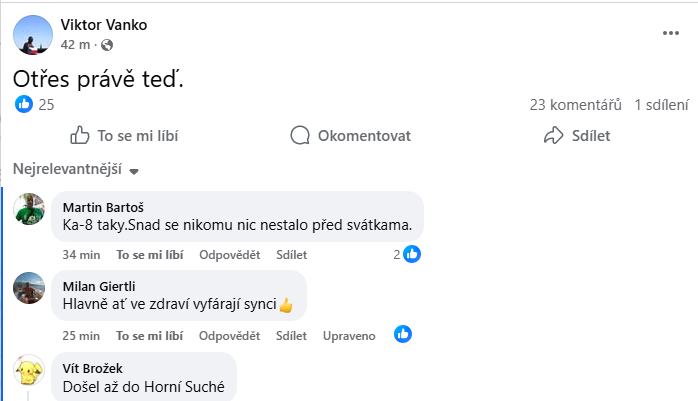Click the Sdílet share arrow button
Viewport: 698px width, 401px height.
point(576,136)
